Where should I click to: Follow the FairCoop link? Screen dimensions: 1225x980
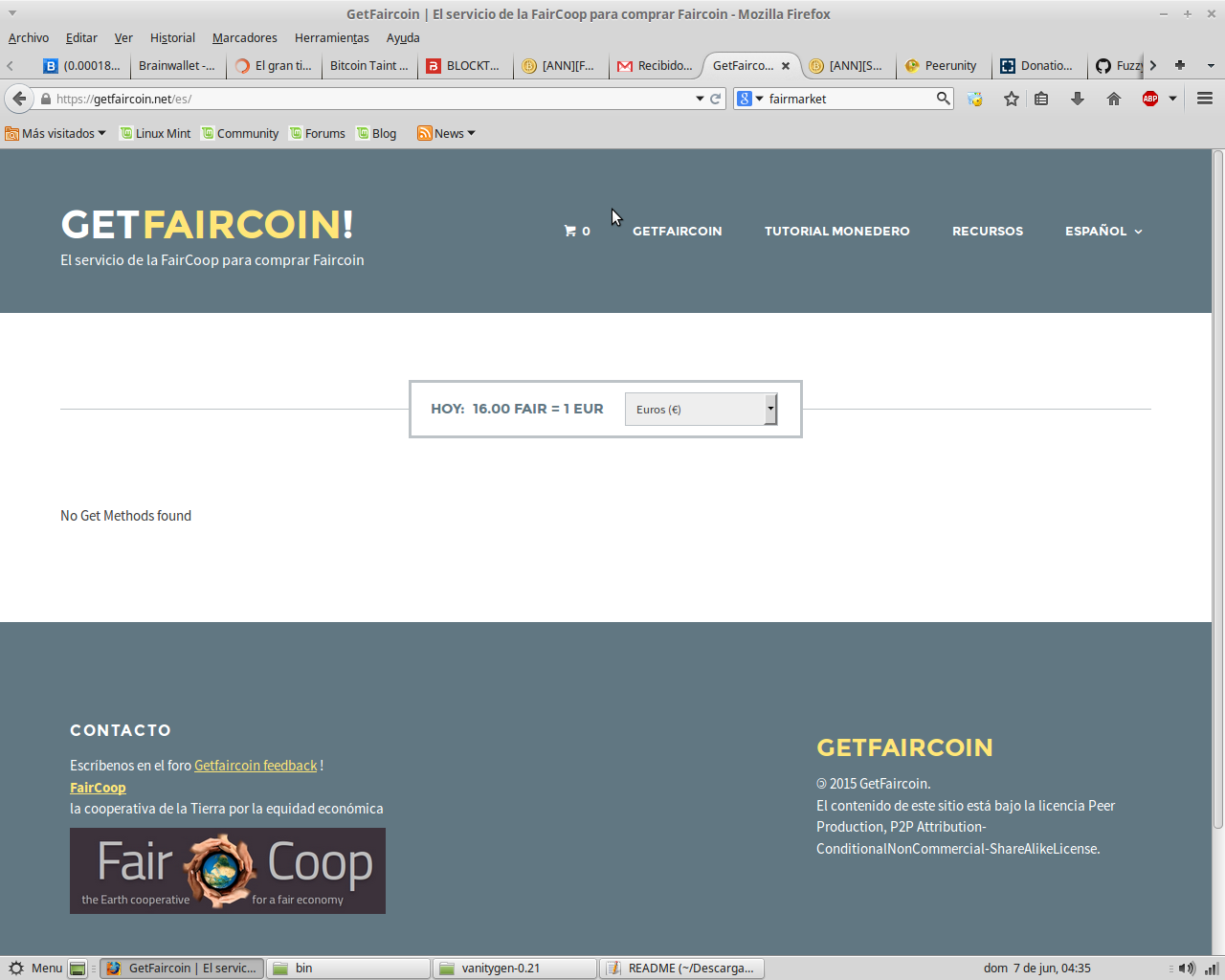click(98, 788)
